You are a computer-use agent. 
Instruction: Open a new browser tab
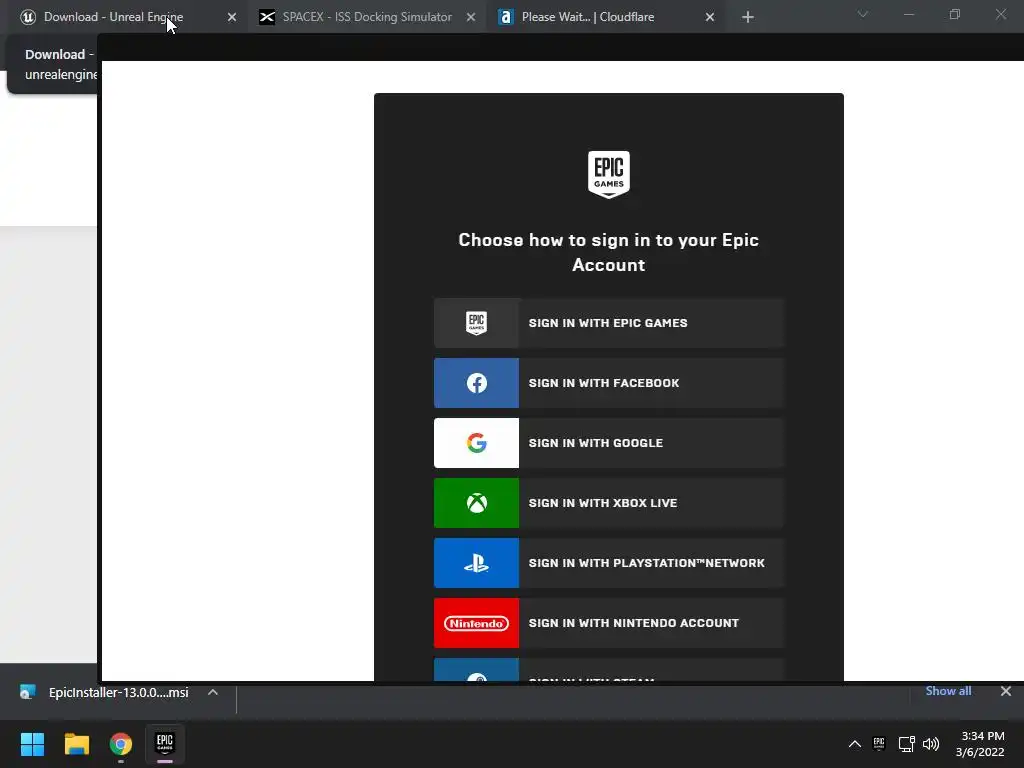(x=748, y=18)
